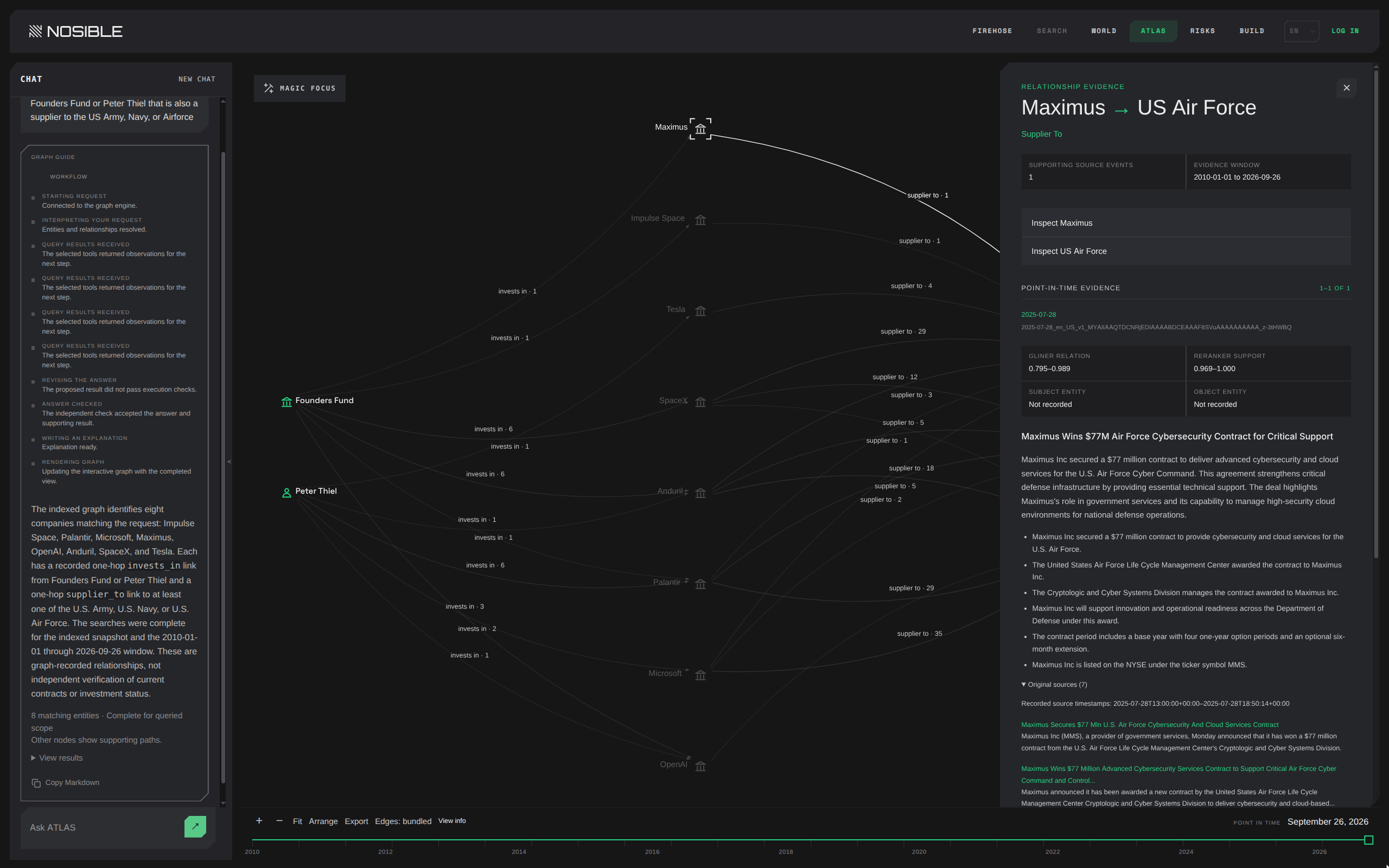Select the SpaceX node icon

[x=700, y=402]
